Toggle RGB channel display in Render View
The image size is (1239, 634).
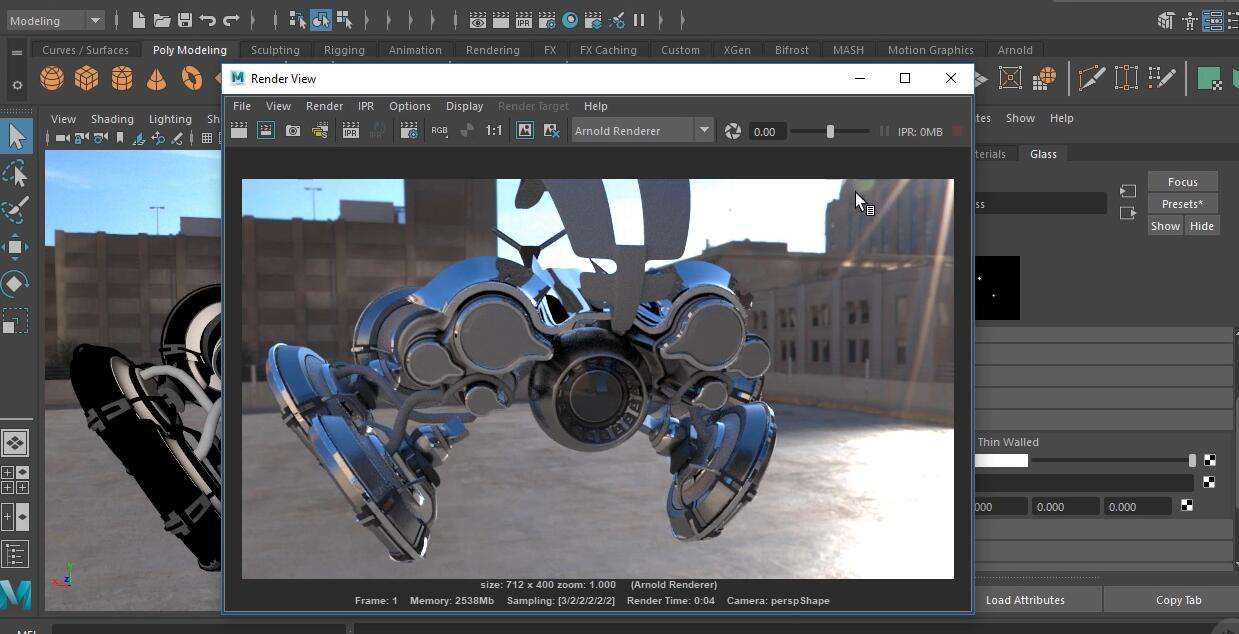click(x=439, y=131)
